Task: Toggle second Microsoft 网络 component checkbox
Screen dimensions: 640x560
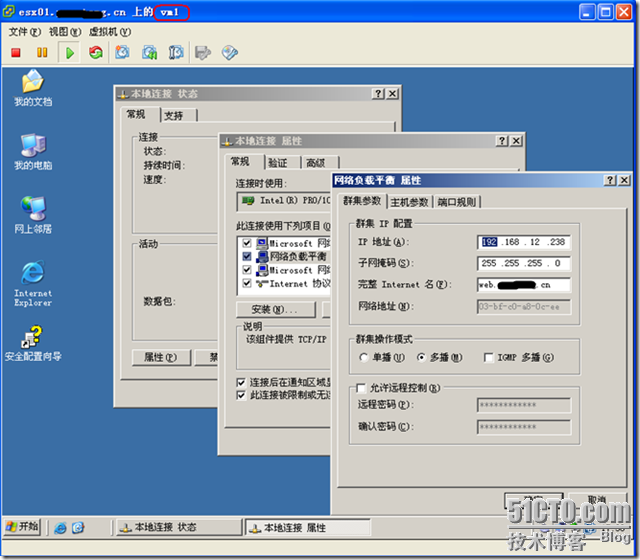Action: pos(247,270)
